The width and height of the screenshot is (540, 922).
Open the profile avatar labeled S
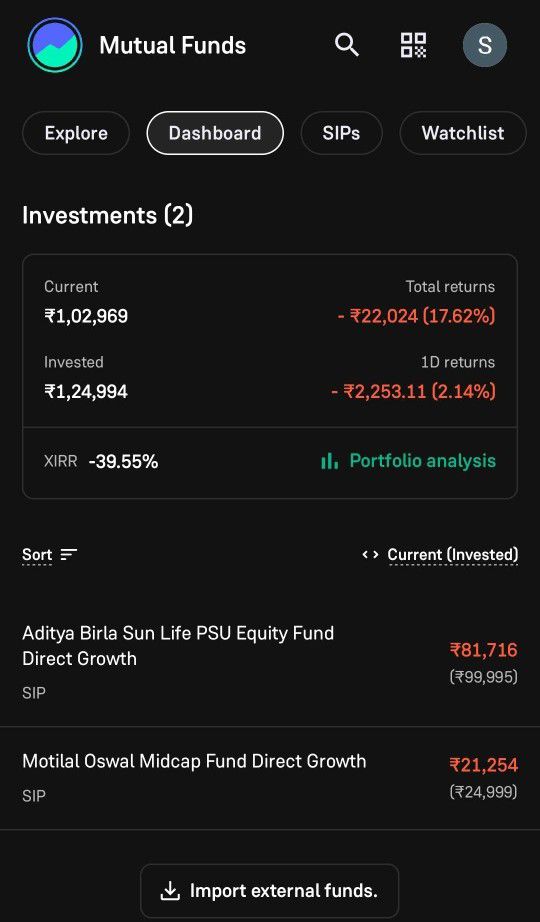click(x=485, y=45)
